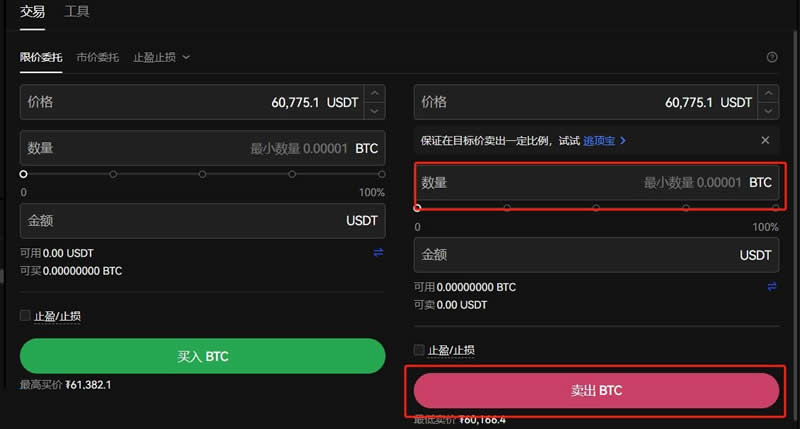Enable 止盈/止损 checkbox on buy side
The height and width of the screenshot is (429, 800).
(x=26, y=316)
